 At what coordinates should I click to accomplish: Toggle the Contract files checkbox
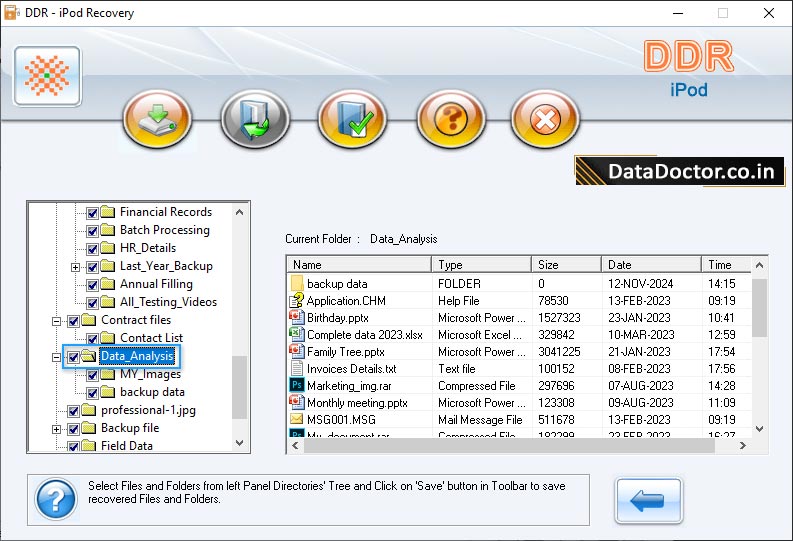coord(73,321)
